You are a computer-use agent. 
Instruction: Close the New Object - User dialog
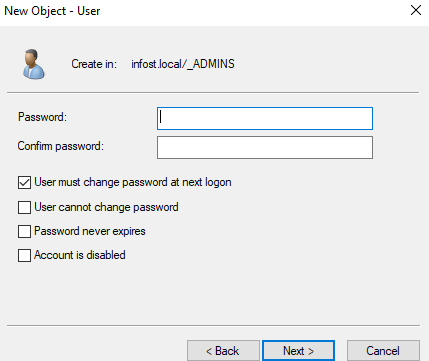point(416,10)
